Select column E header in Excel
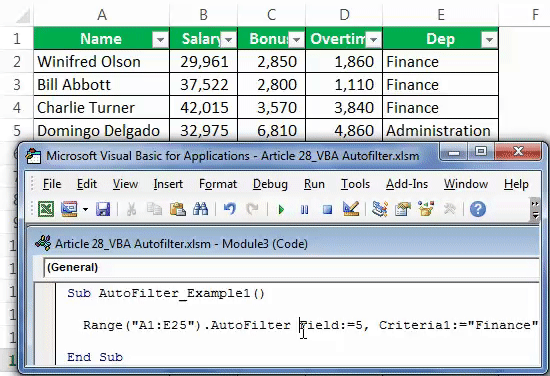The image size is (550, 376). point(441,14)
